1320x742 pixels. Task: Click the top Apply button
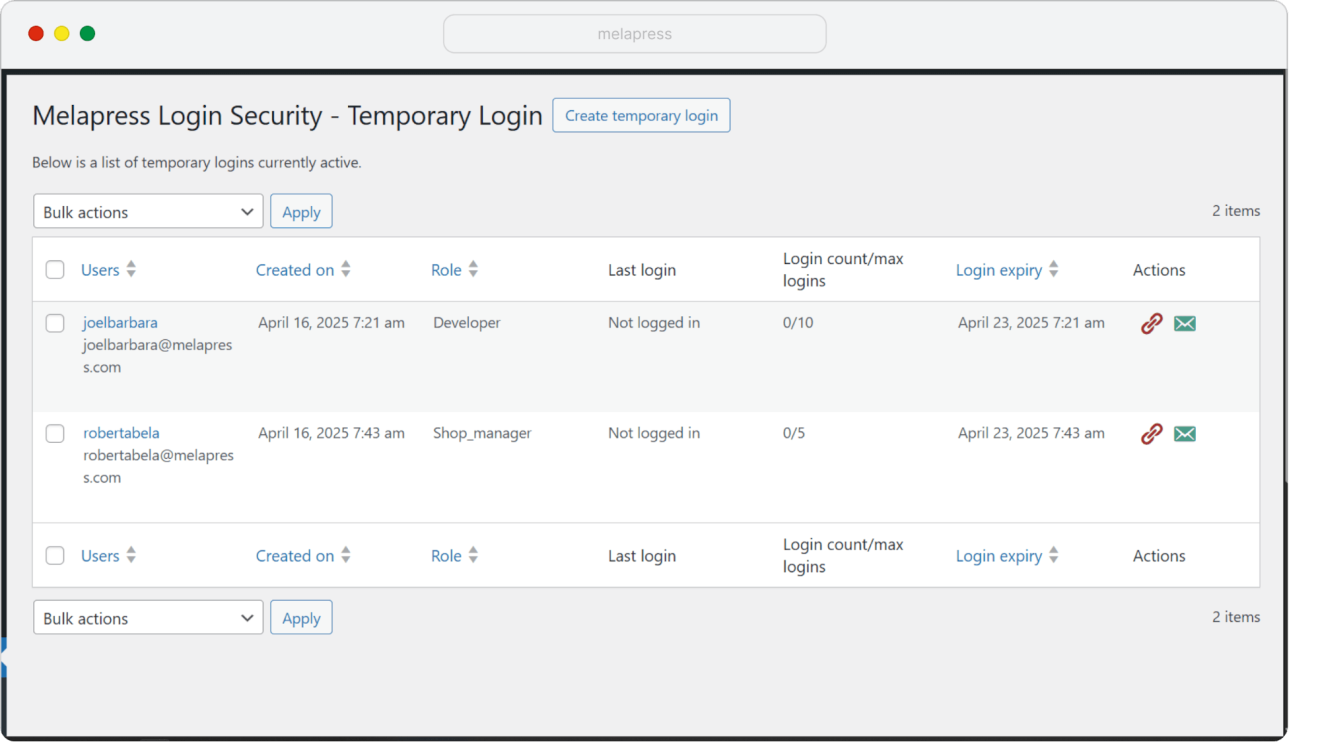301,211
